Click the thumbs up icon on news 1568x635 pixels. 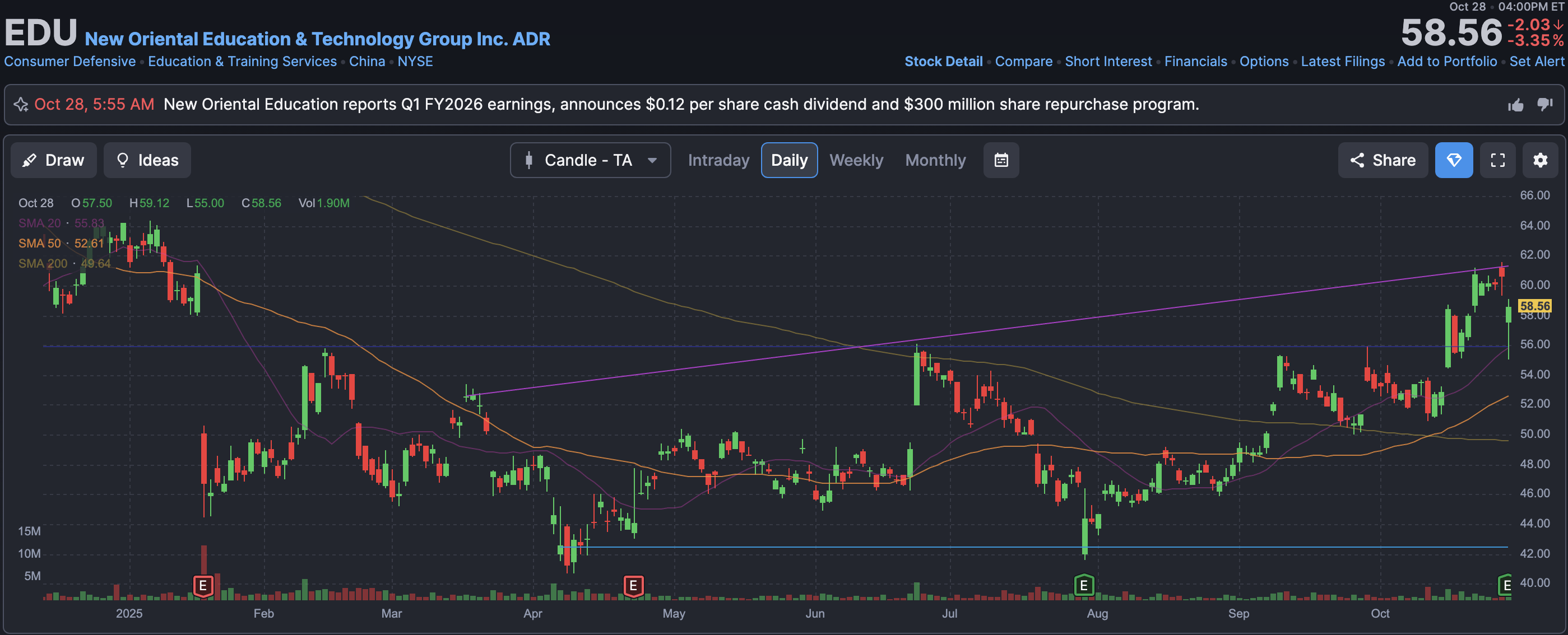[1516, 105]
